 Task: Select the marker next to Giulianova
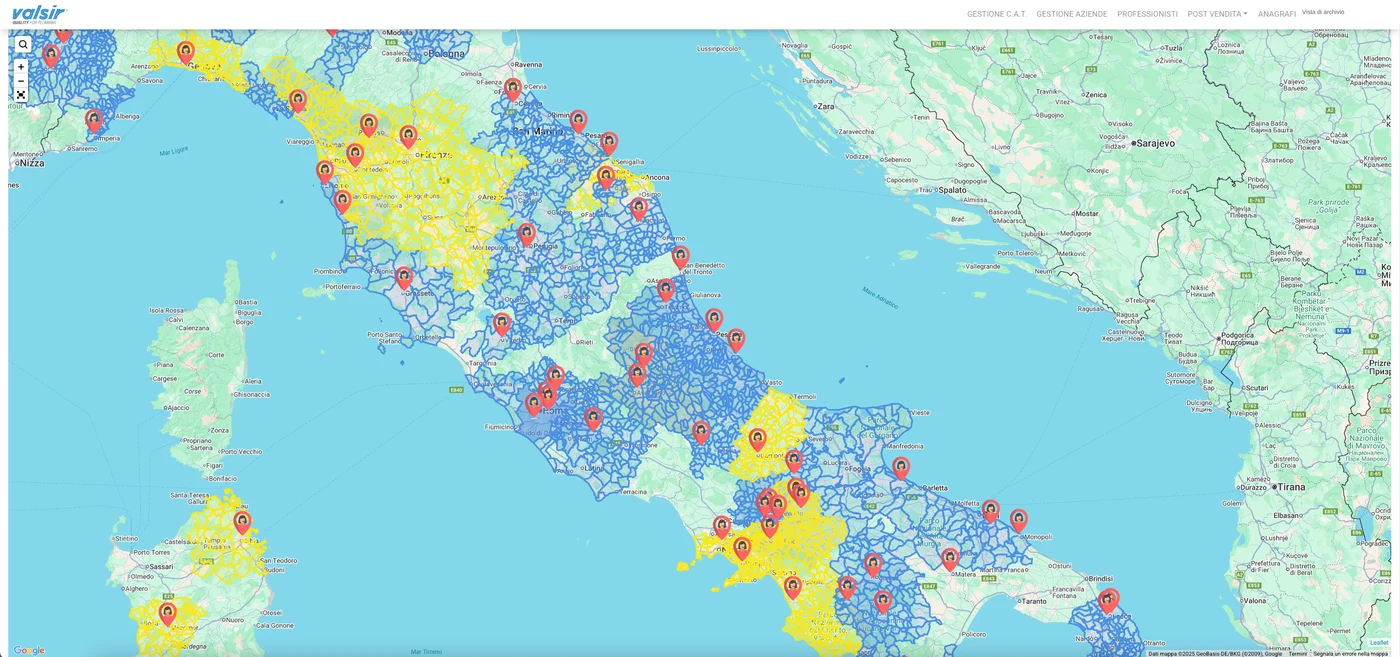pyautogui.click(x=666, y=290)
